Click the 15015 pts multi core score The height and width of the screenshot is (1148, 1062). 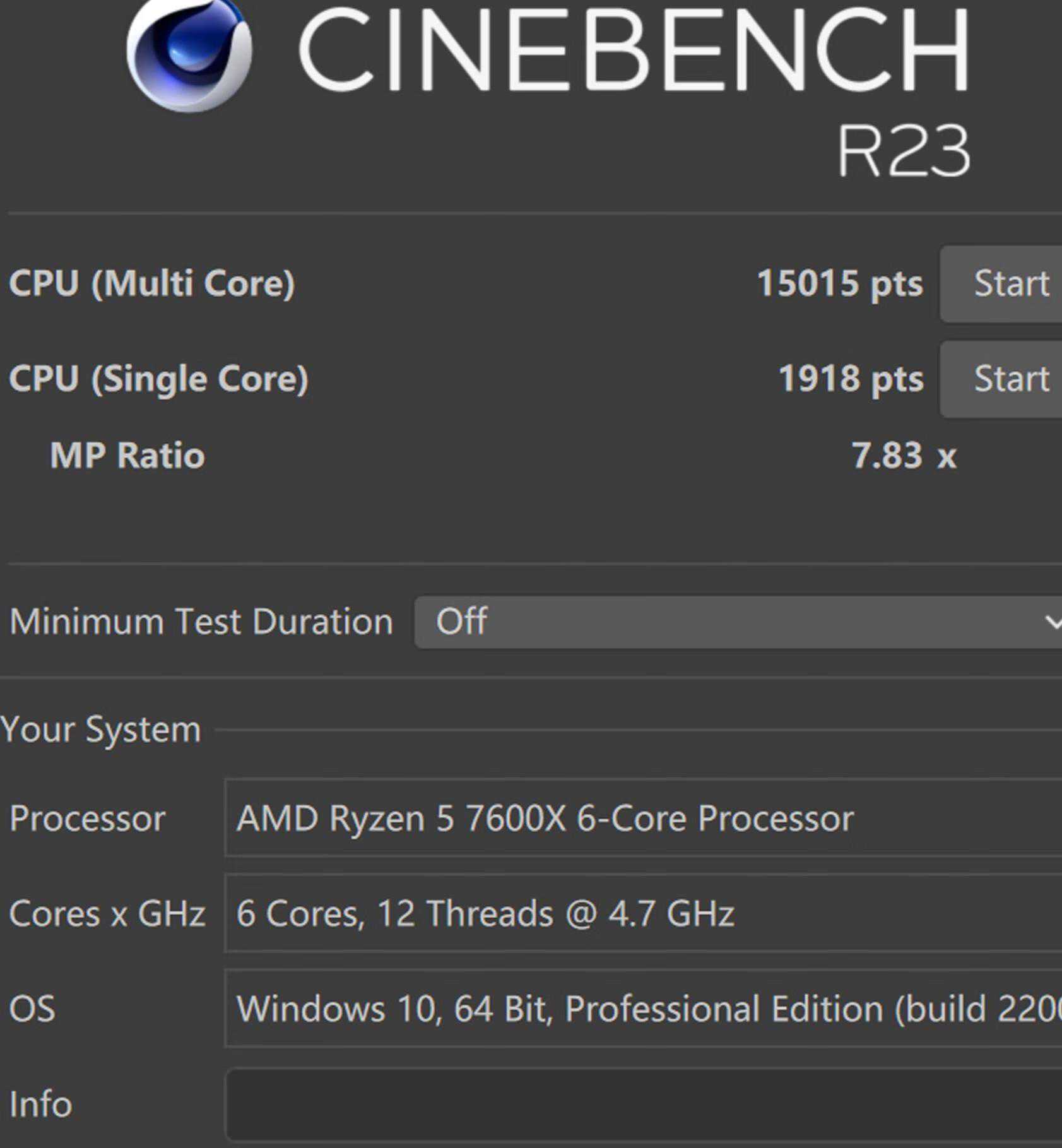tap(839, 283)
